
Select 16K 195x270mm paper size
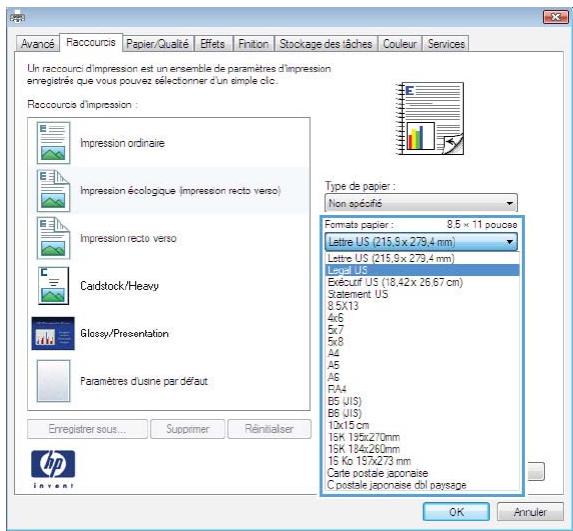(422, 437)
